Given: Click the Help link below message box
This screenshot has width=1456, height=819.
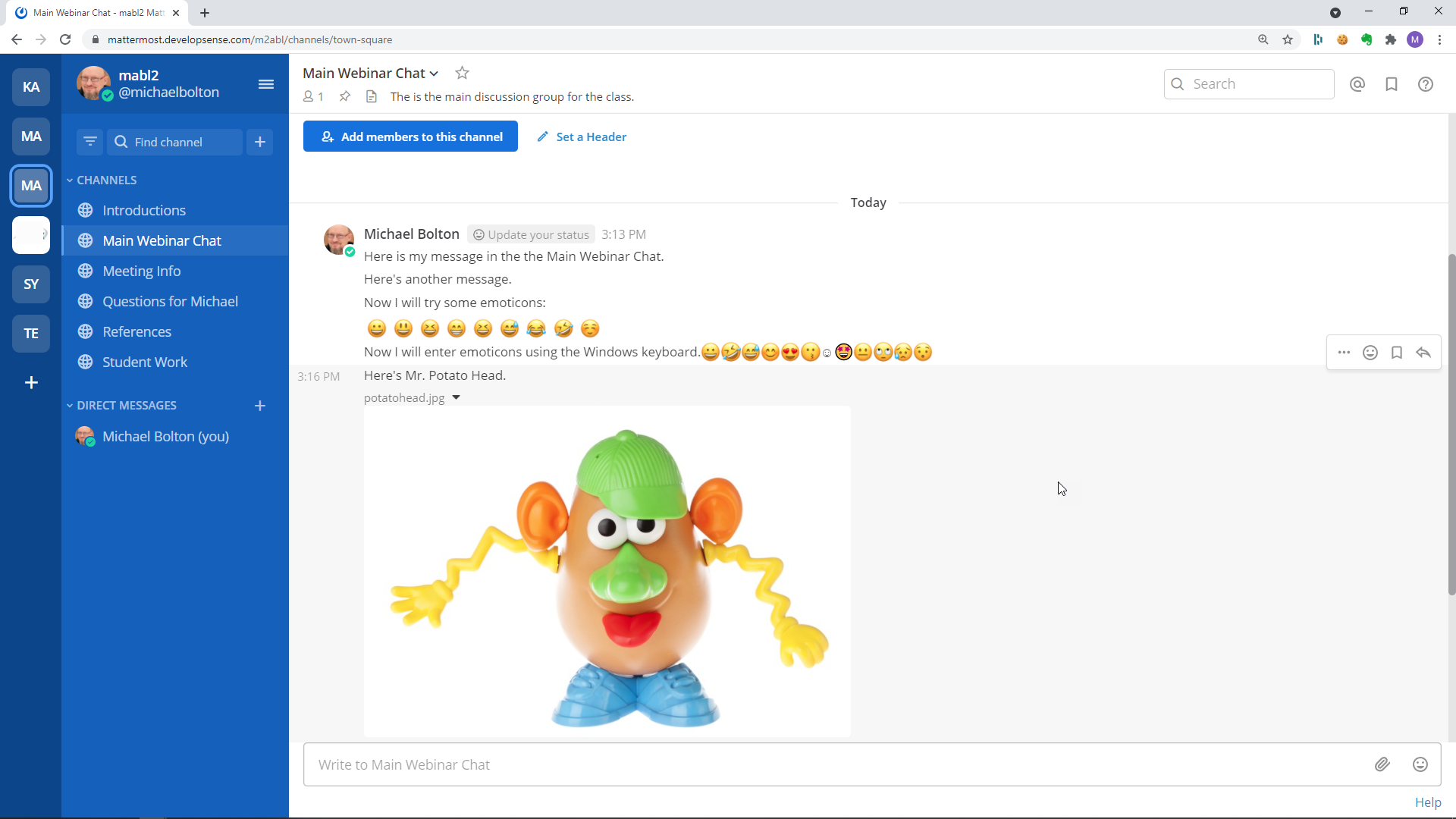Looking at the screenshot, I should pyautogui.click(x=1428, y=802).
